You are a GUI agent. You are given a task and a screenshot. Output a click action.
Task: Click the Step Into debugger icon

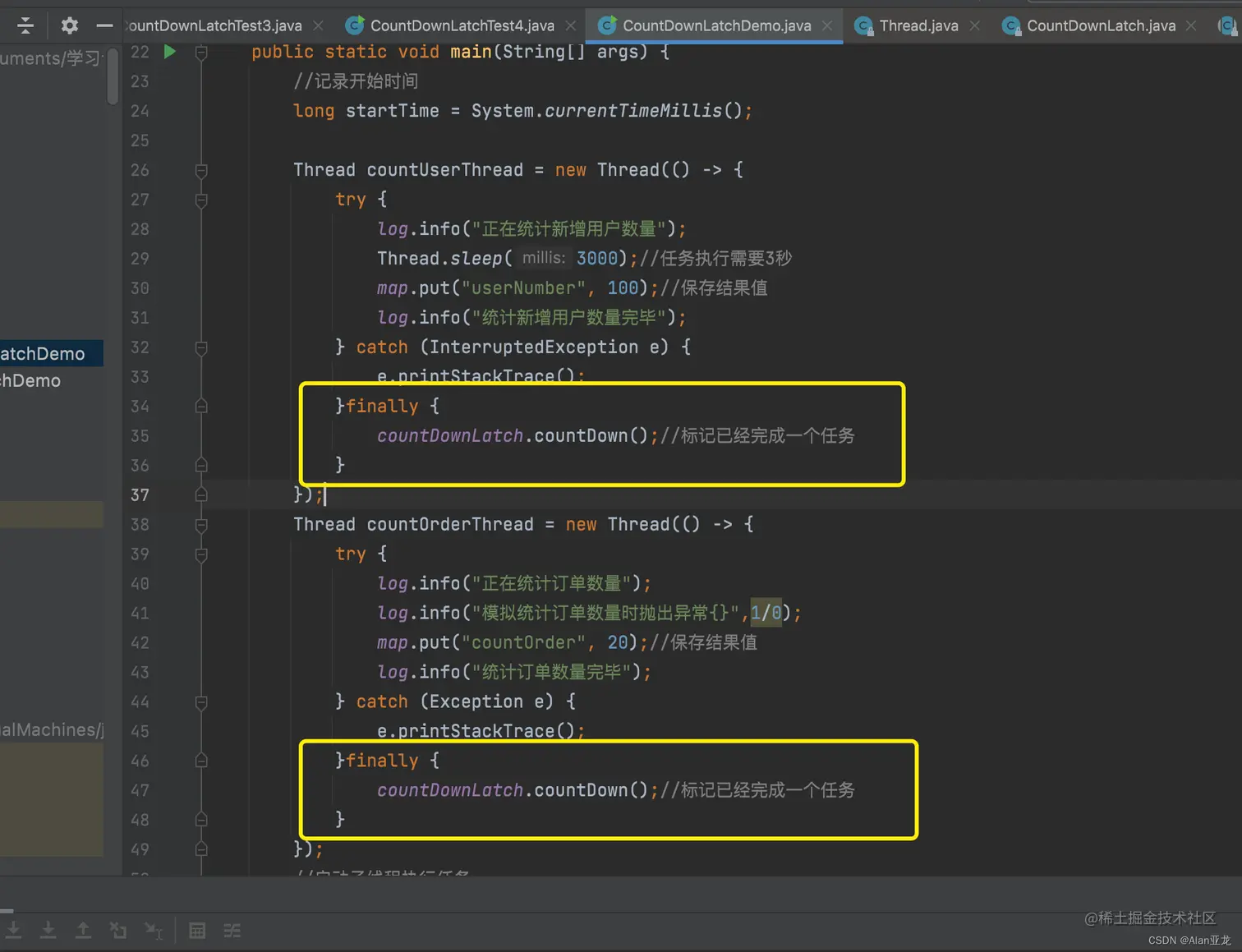click(14, 930)
